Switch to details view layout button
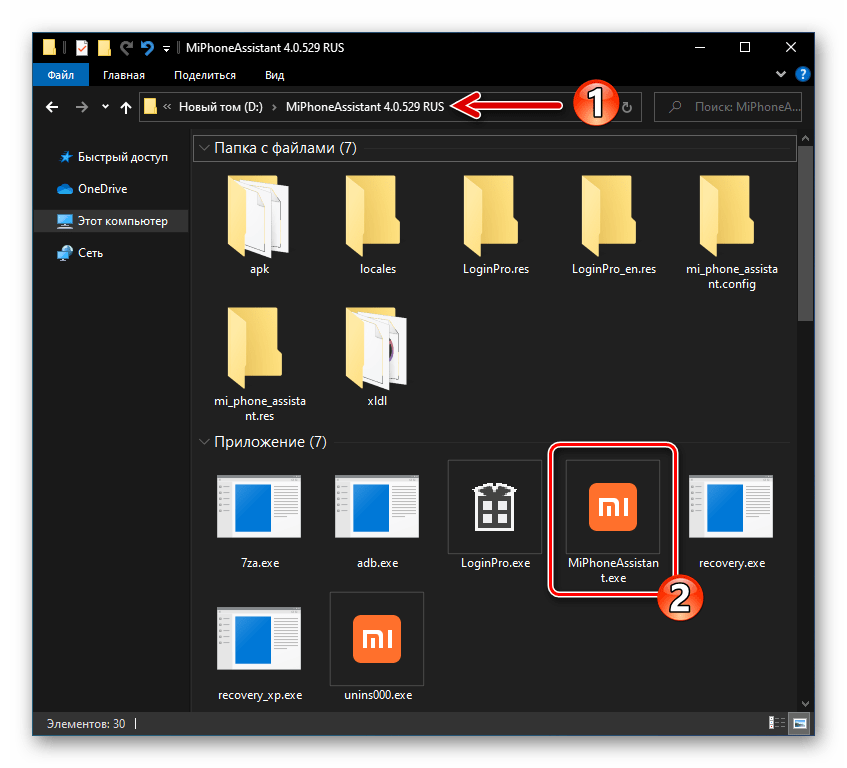This screenshot has width=847, height=768. coord(776,722)
